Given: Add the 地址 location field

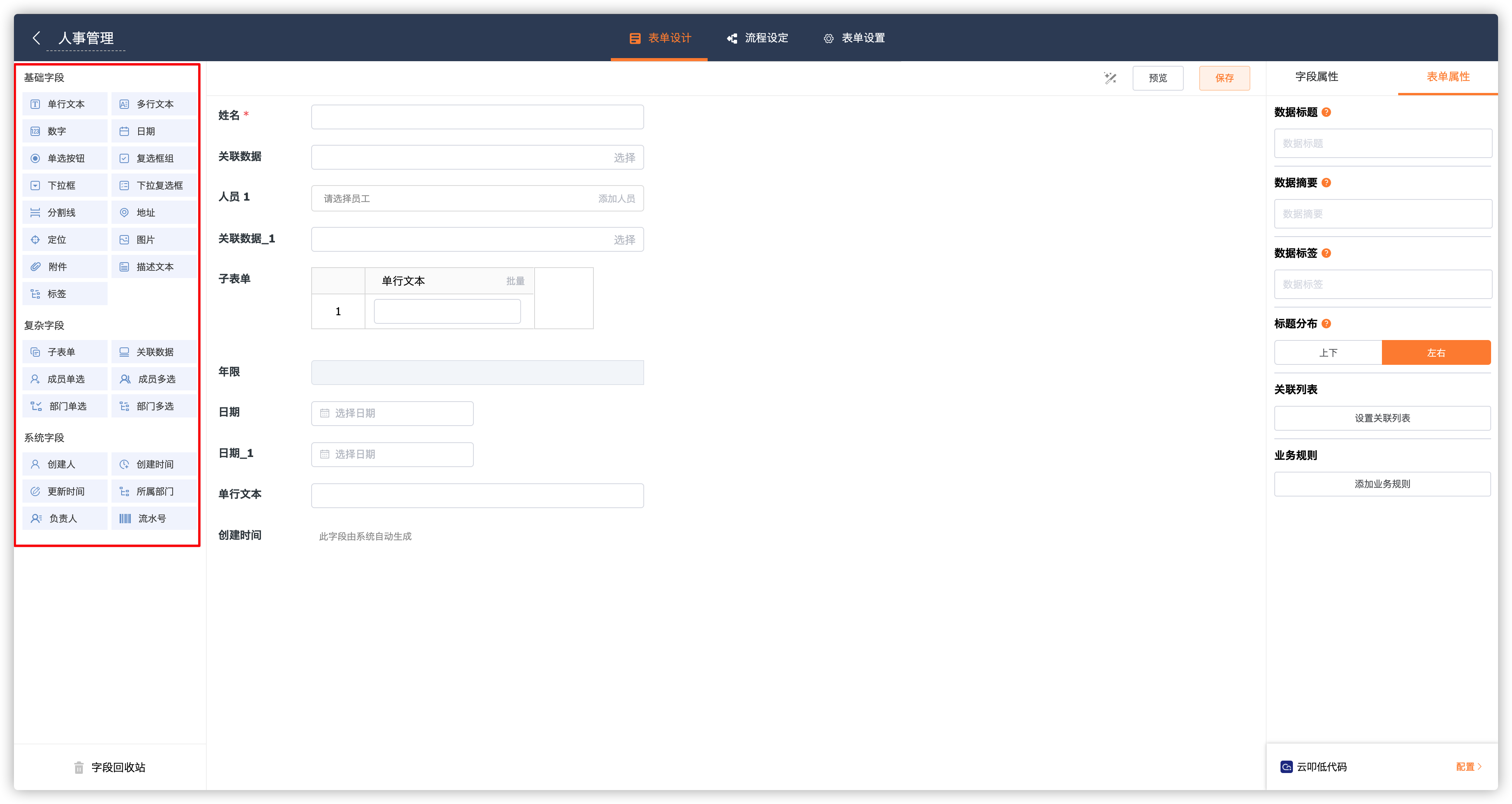Looking at the screenshot, I should [x=154, y=213].
